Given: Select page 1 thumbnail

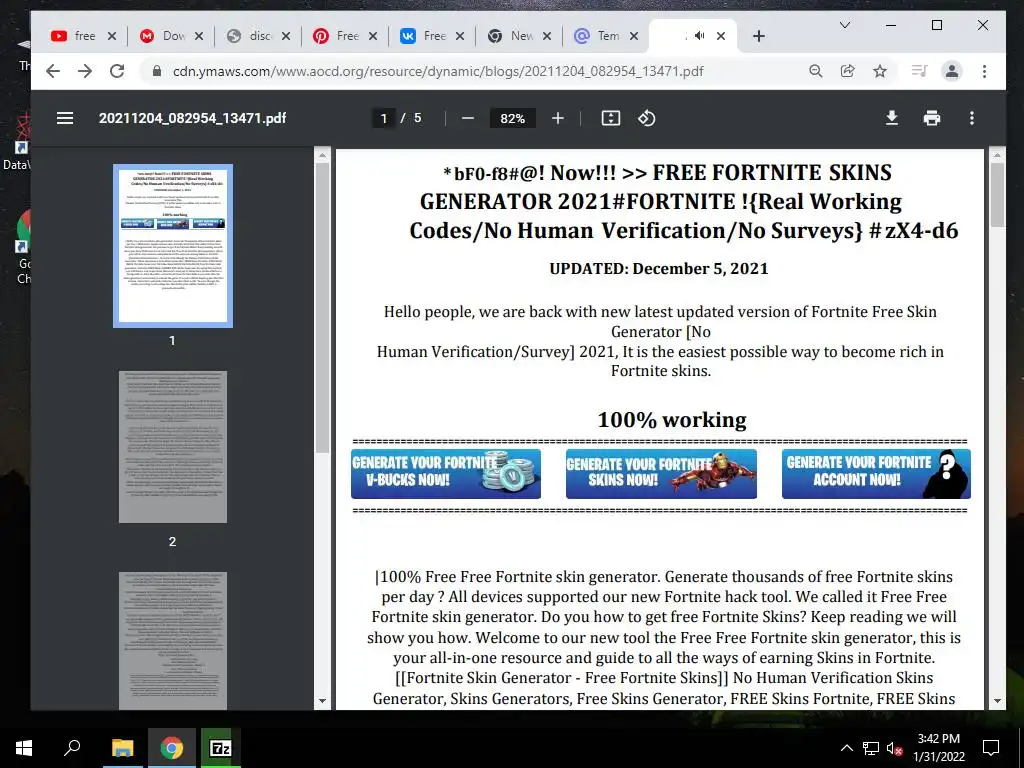Looking at the screenshot, I should tap(173, 246).
